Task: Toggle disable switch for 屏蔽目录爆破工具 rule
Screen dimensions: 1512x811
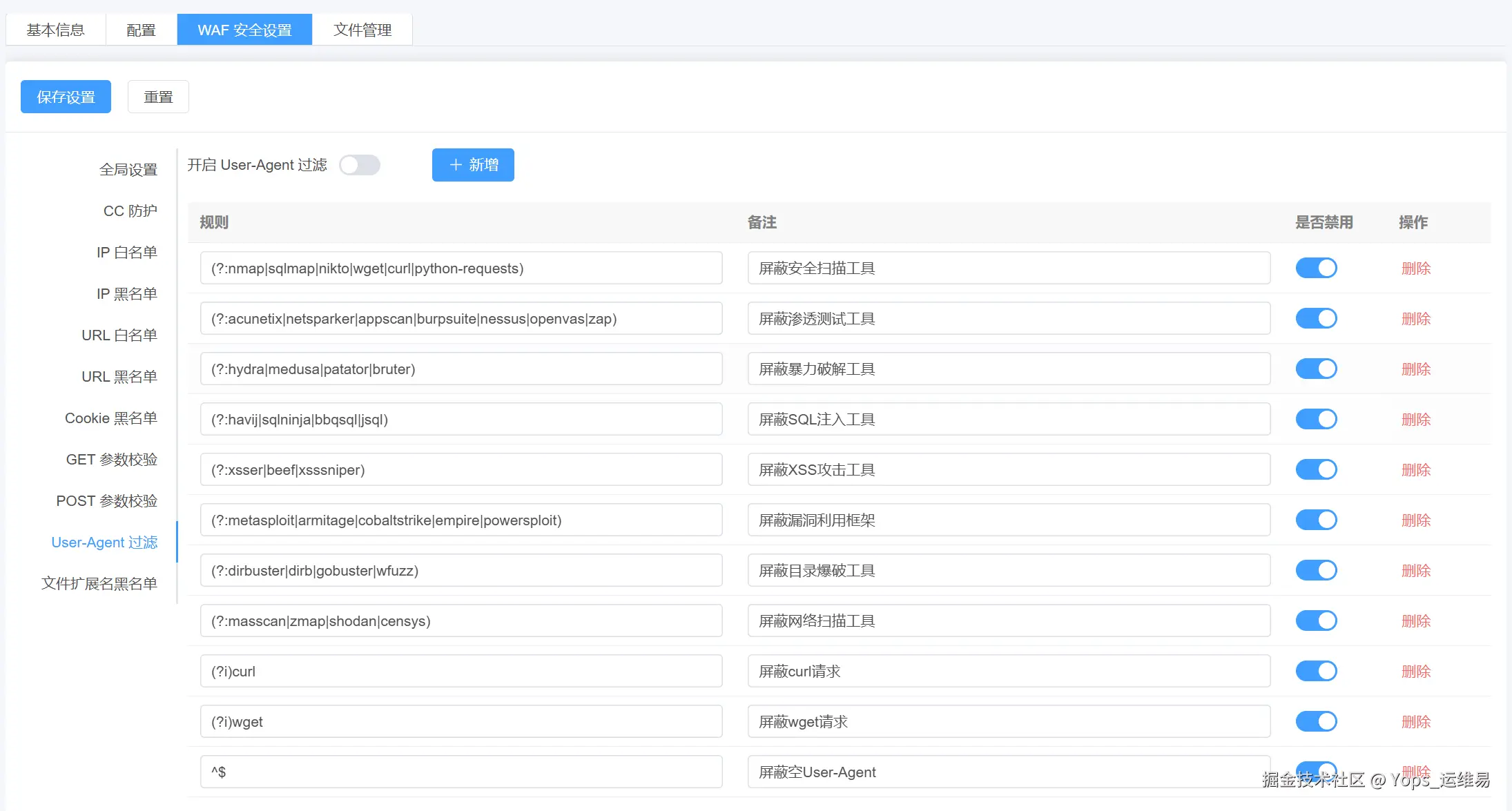Action: [x=1316, y=570]
